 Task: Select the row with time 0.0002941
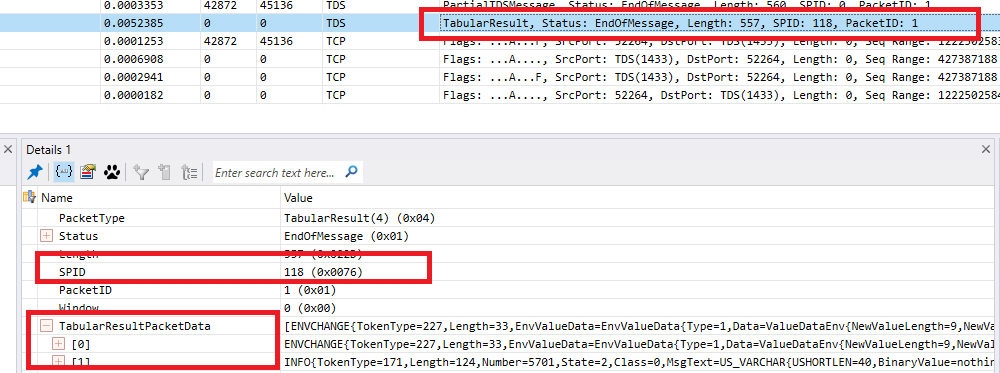500,77
